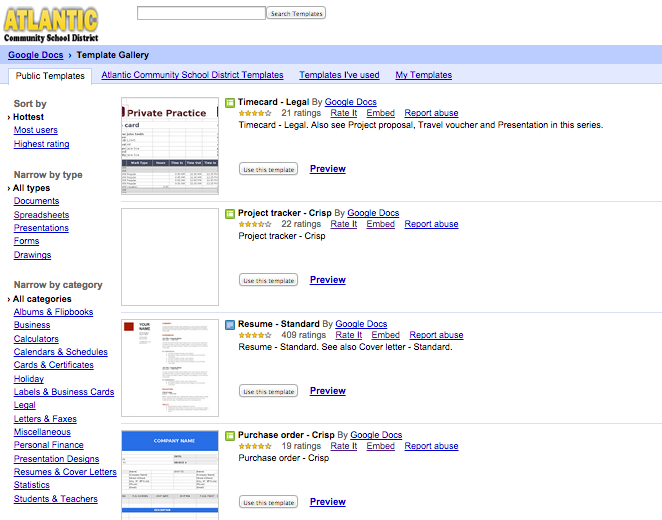Preview the Project tracker - Crisp template
This screenshot has height=520, width=662.
click(328, 280)
